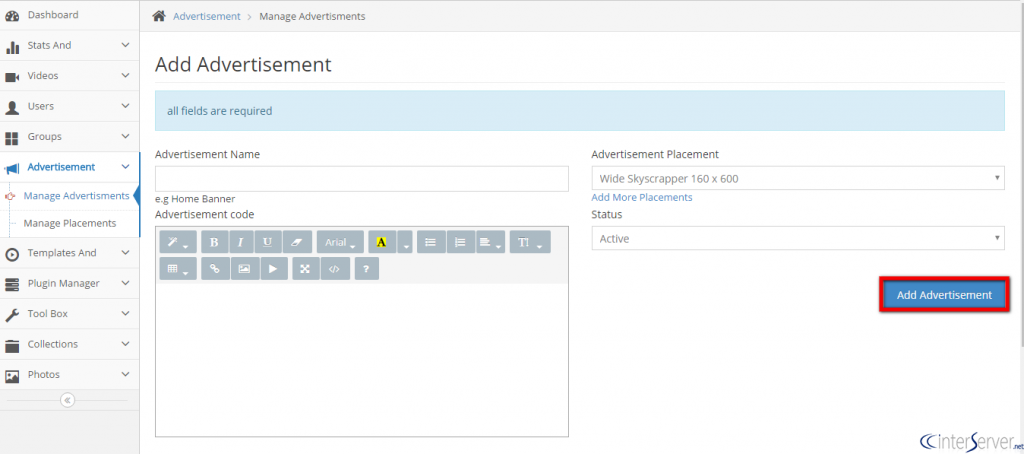Click the Photos picture icon
Viewport: 1024px width, 454px height.
point(12,376)
